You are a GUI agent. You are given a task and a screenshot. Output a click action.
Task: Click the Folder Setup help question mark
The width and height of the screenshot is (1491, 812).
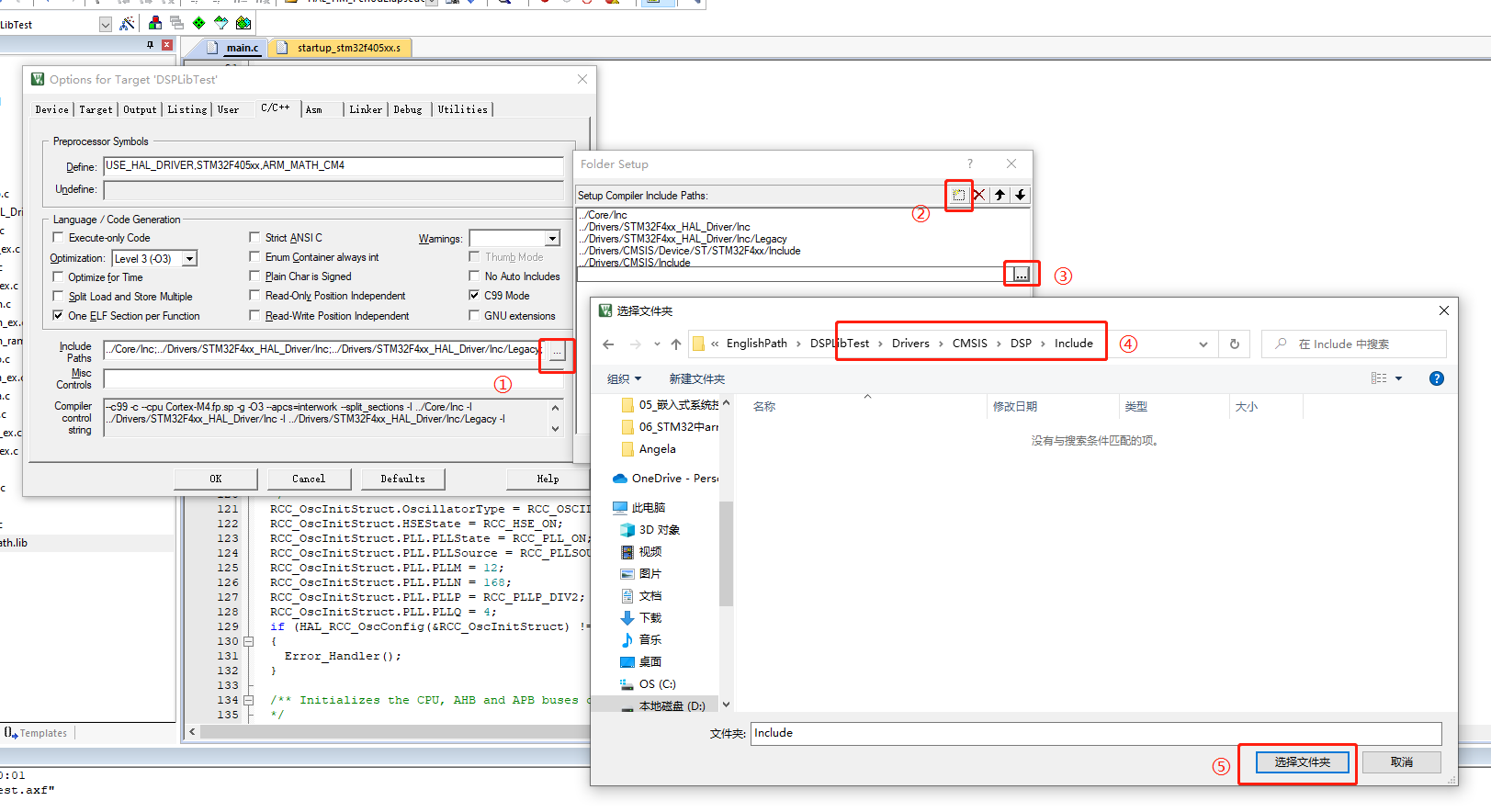[969, 164]
